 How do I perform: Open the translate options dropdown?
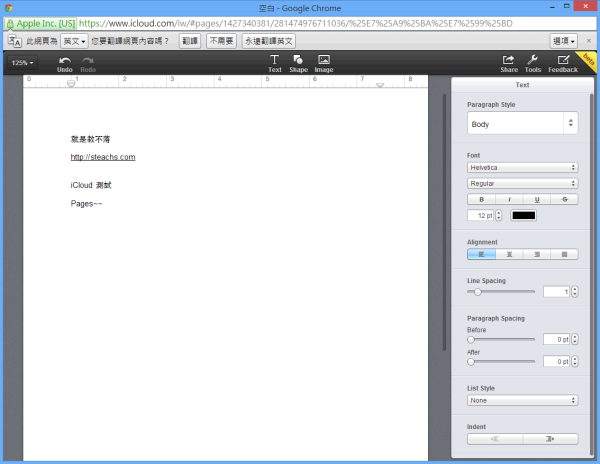pos(564,41)
